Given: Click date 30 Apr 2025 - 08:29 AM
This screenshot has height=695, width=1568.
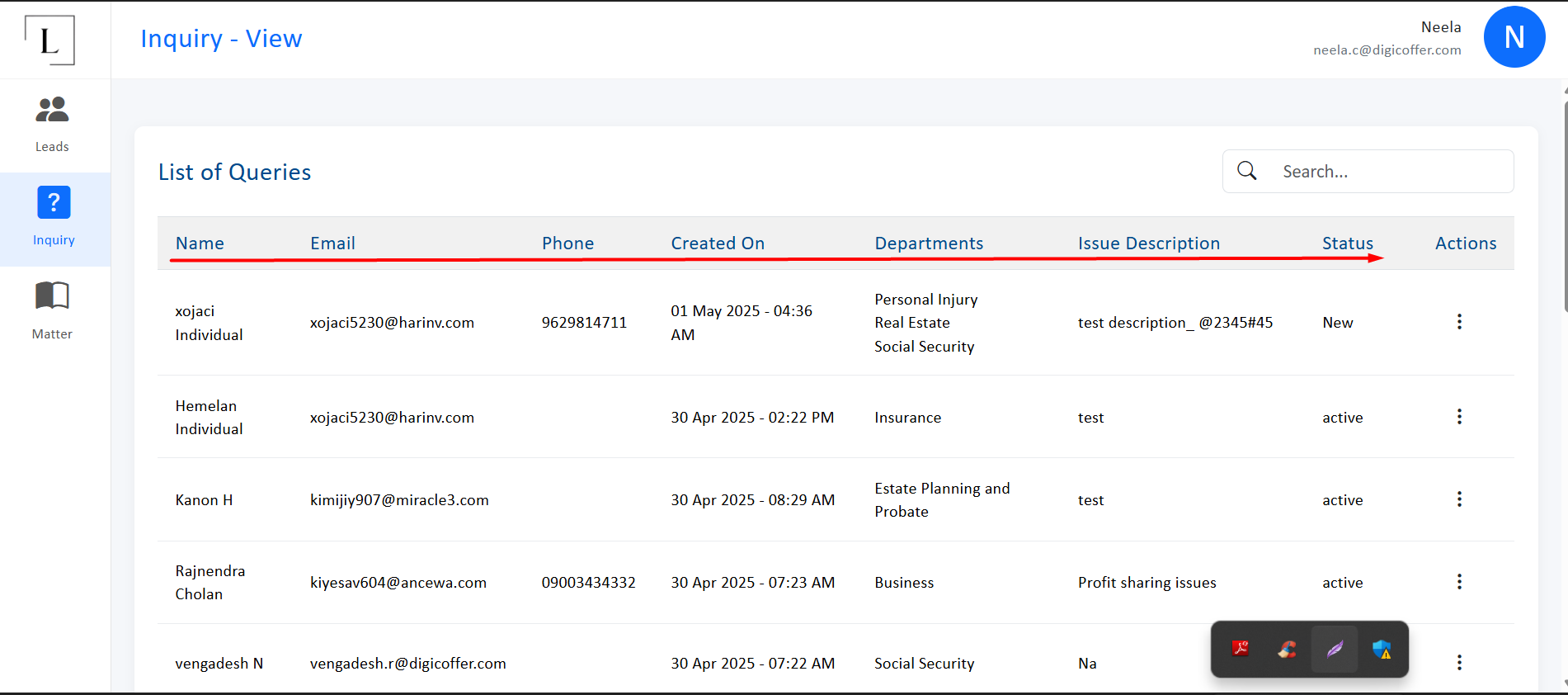Looking at the screenshot, I should click(752, 500).
